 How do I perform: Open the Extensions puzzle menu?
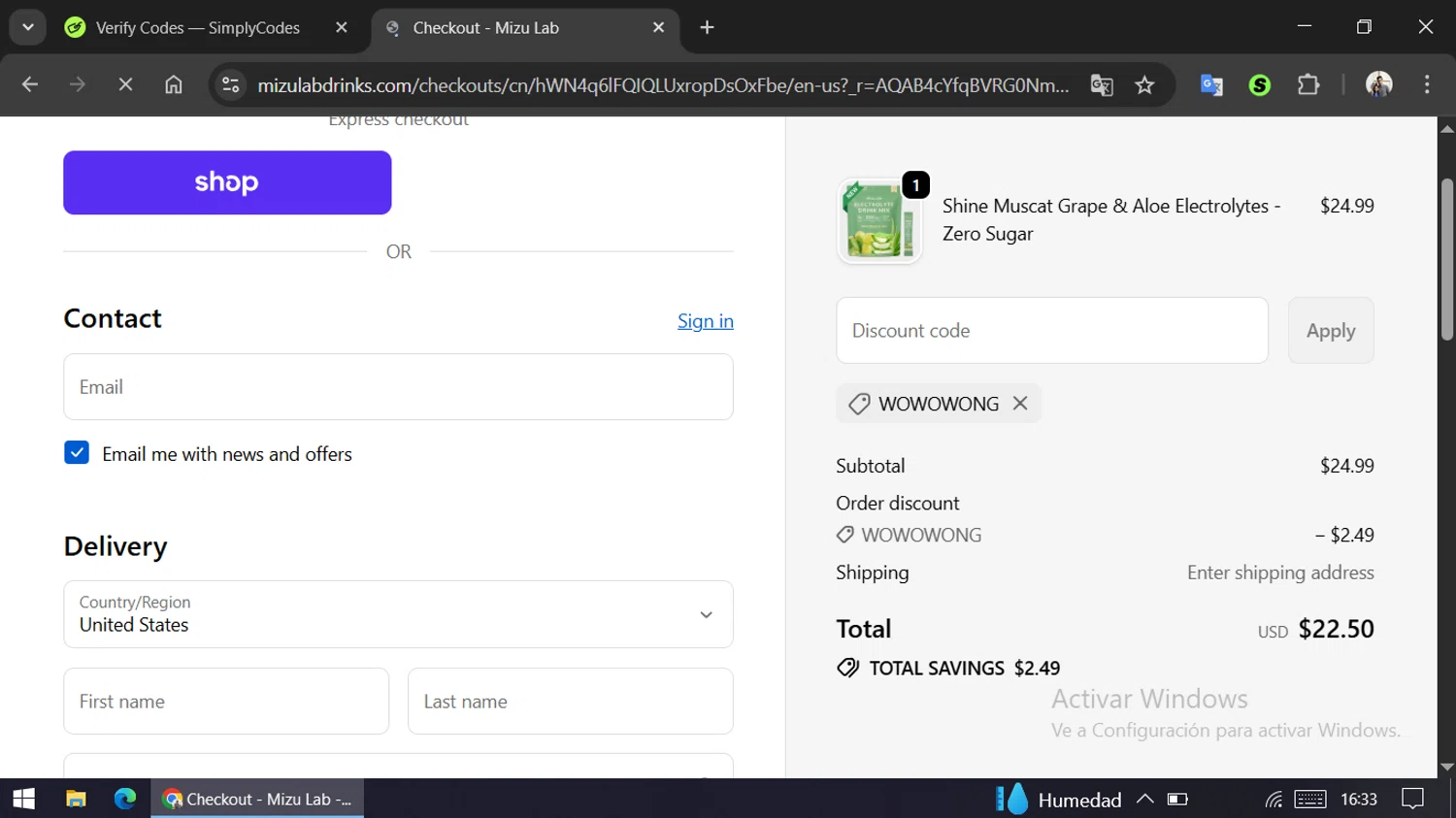[1308, 85]
